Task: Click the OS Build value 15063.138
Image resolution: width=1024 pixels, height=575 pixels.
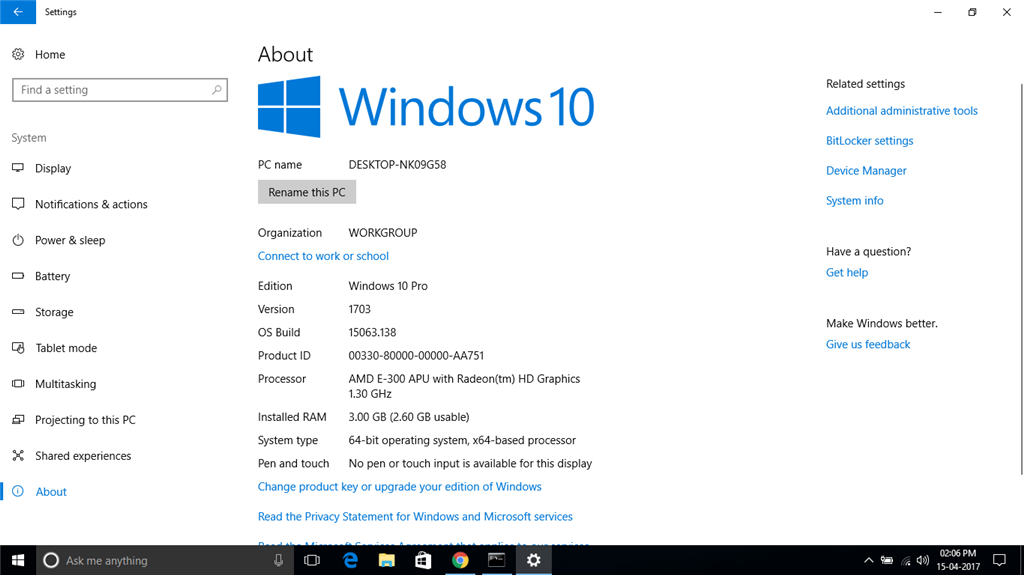Action: click(372, 332)
